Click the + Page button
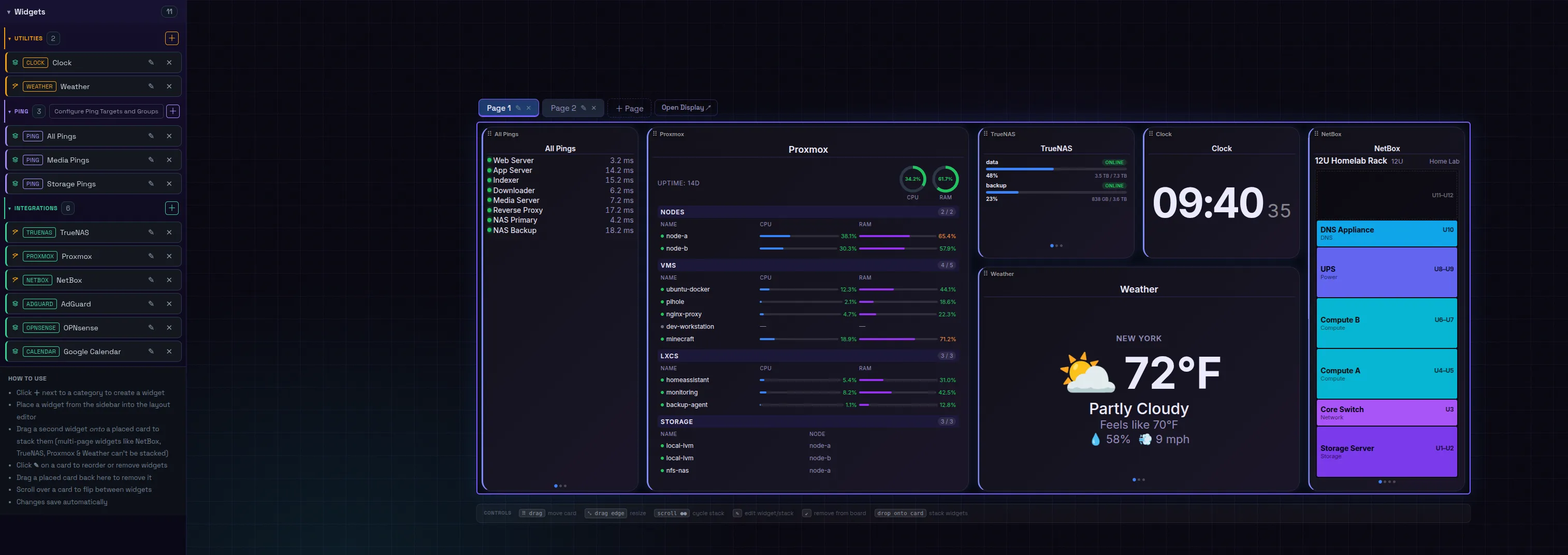 [629, 108]
